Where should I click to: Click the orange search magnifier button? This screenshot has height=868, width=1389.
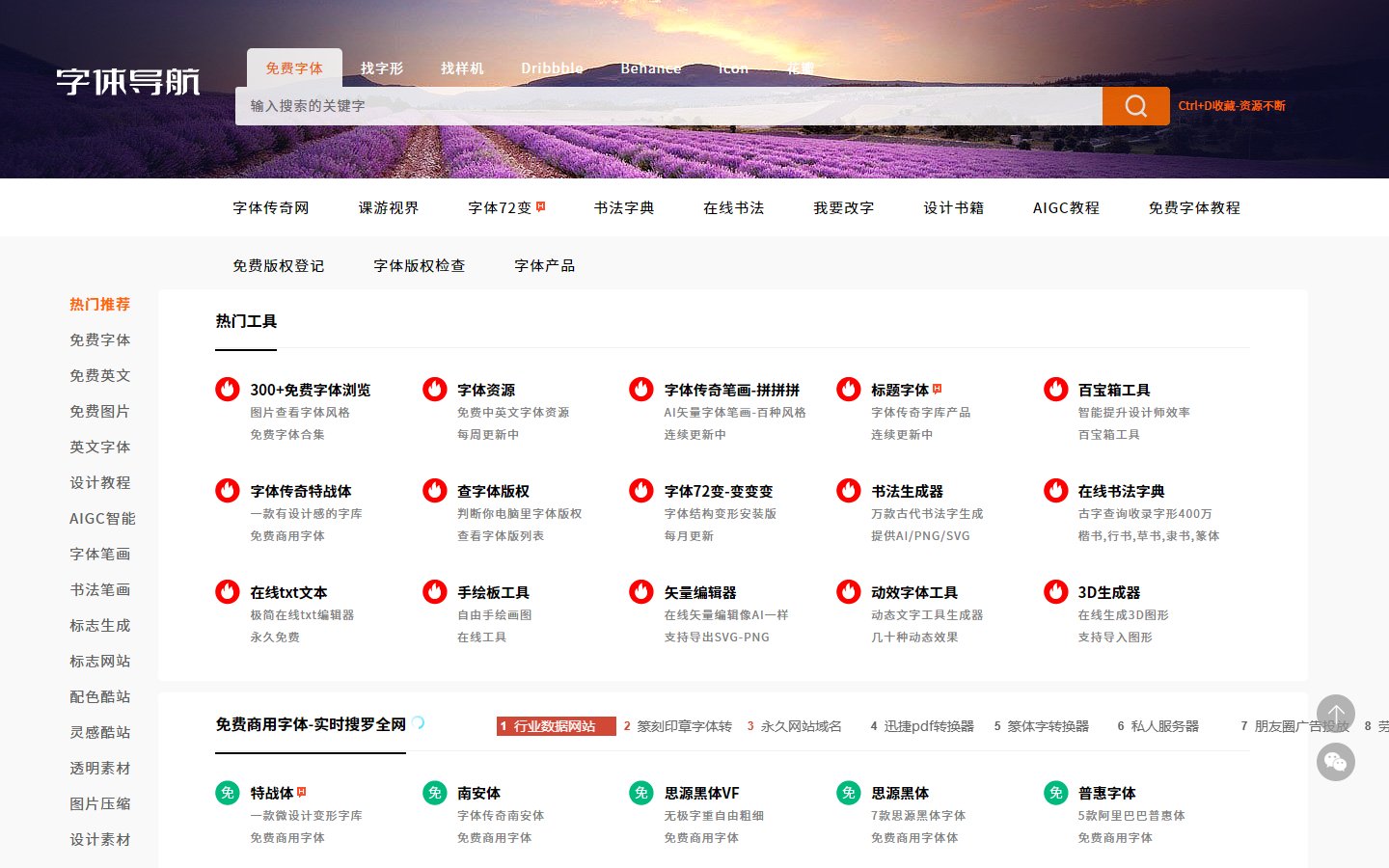click(x=1136, y=106)
